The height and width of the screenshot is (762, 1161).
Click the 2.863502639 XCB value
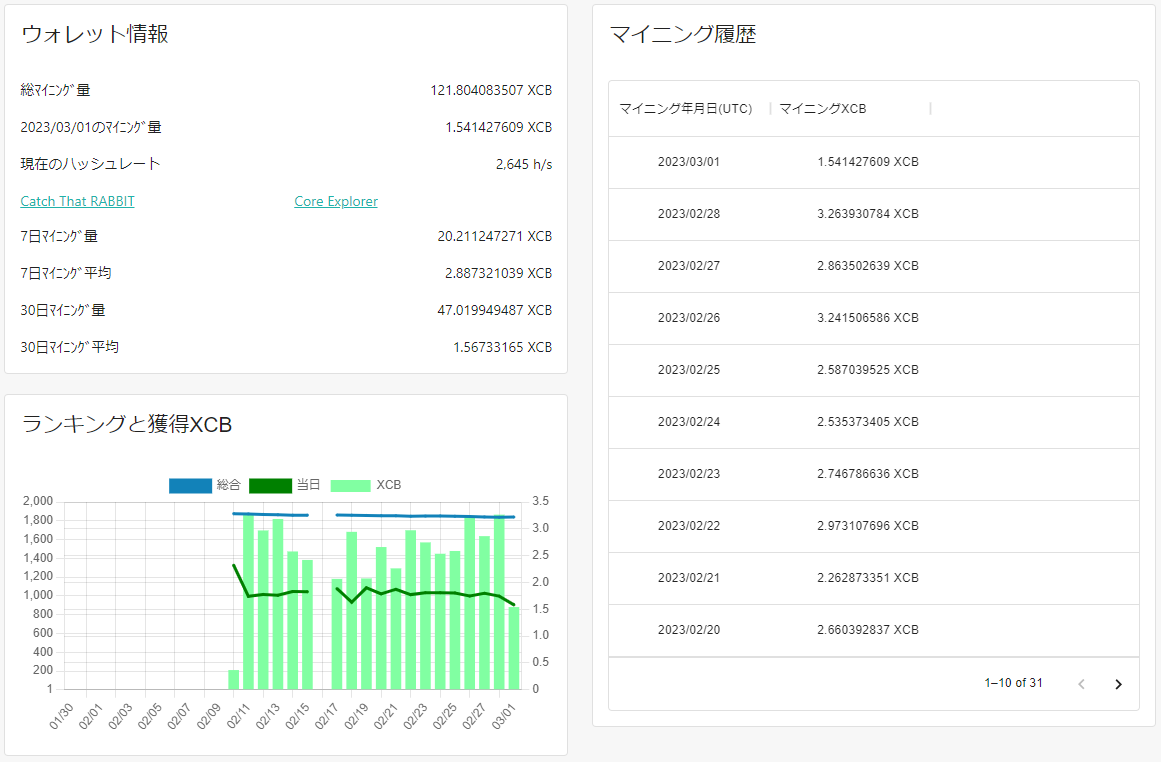point(868,266)
